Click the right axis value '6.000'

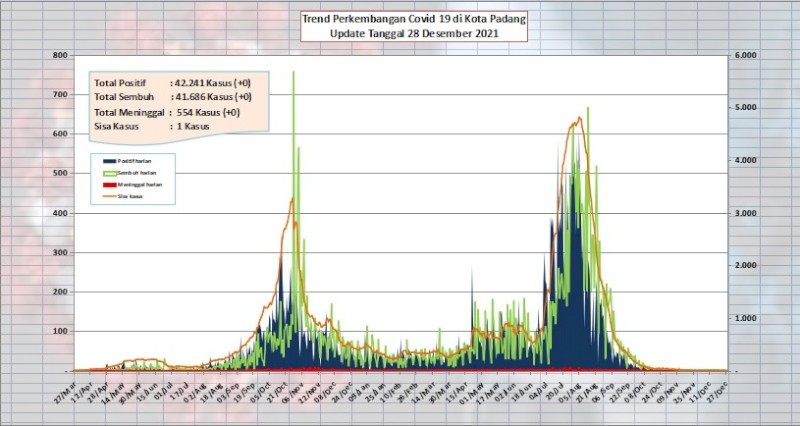coord(746,55)
